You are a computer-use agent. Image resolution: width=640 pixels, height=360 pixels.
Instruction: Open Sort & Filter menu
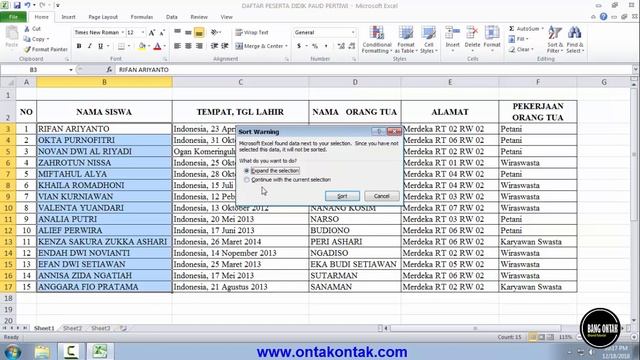click(555, 39)
